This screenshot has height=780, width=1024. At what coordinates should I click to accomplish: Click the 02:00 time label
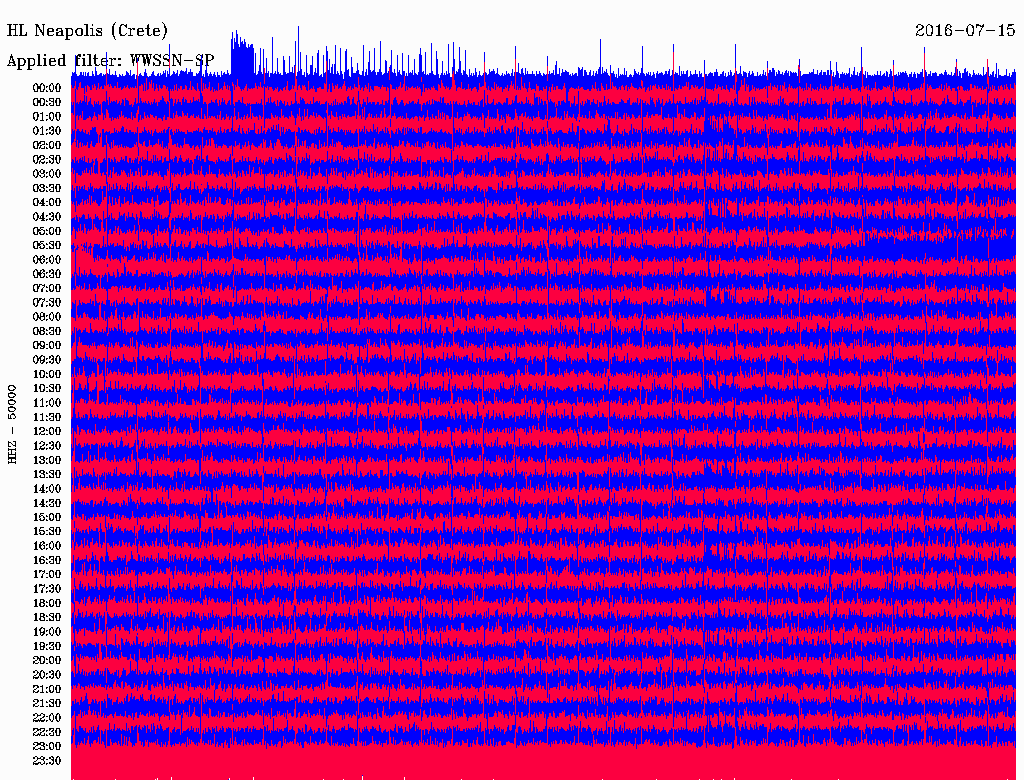pos(47,145)
